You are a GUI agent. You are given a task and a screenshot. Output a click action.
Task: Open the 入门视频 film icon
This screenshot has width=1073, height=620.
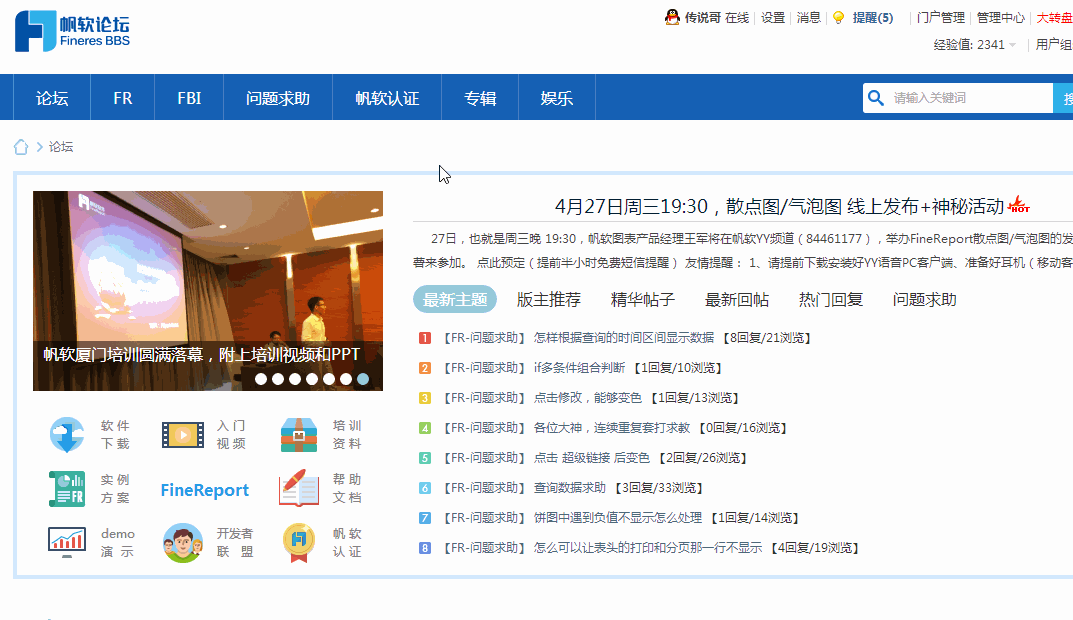tap(183, 435)
